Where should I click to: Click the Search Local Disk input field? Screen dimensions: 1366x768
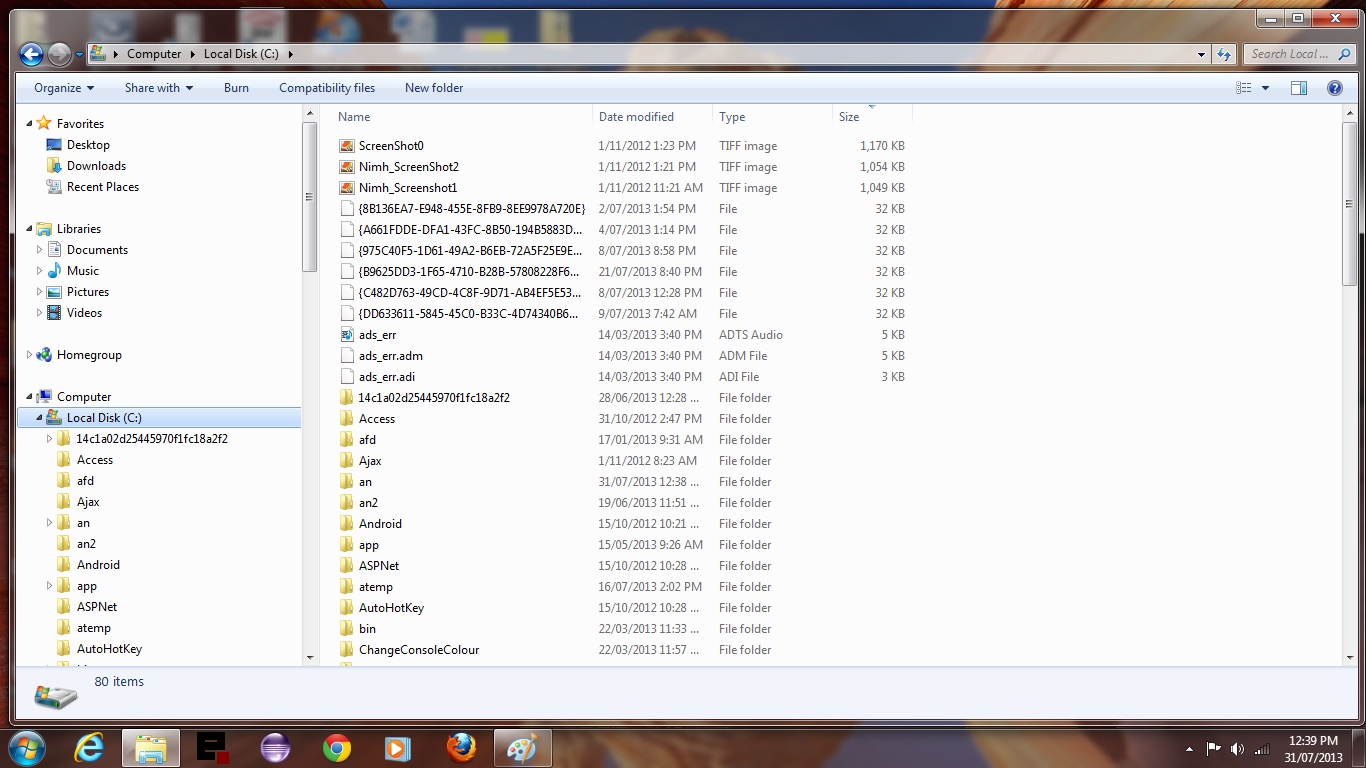(x=1290, y=54)
